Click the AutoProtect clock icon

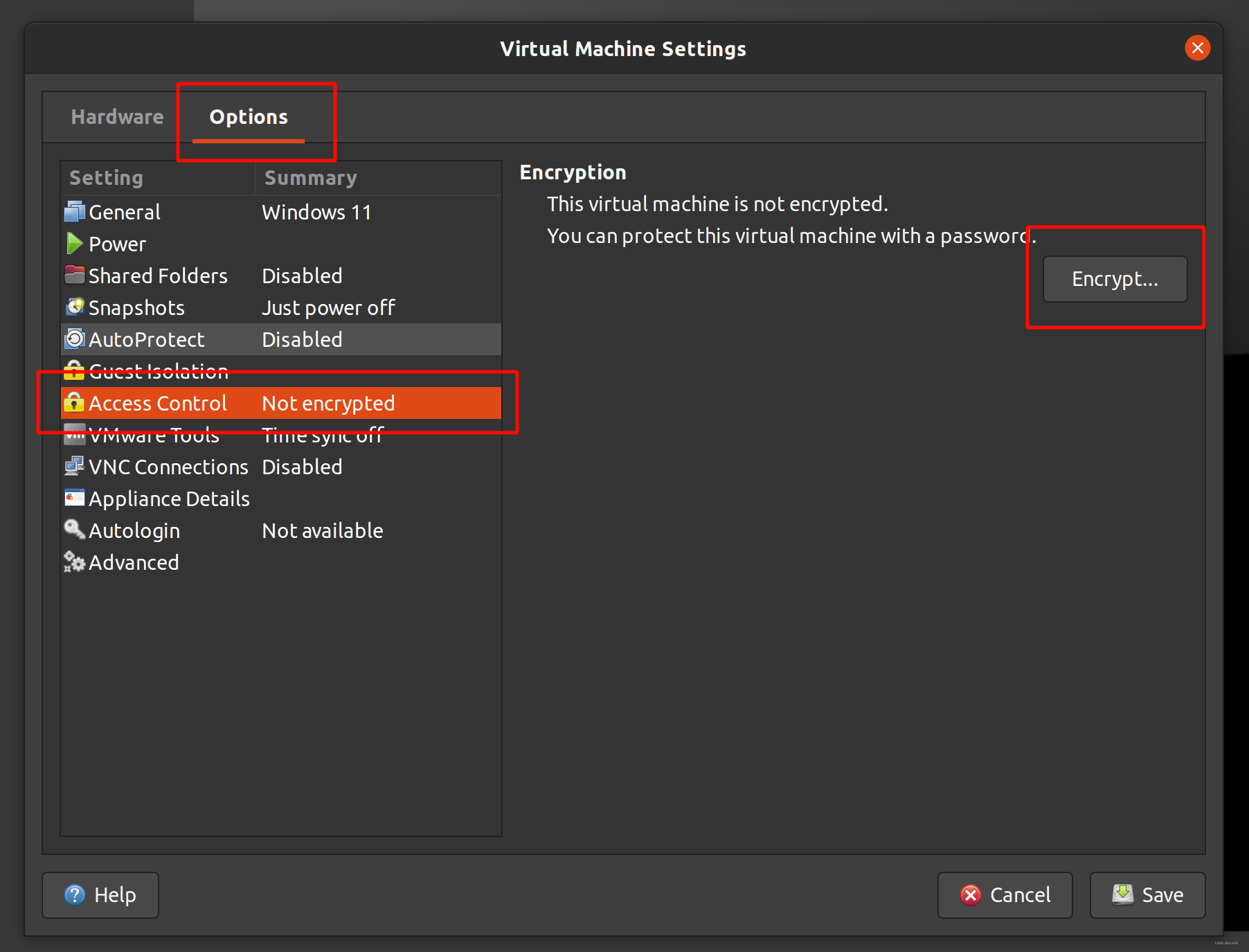coord(75,339)
